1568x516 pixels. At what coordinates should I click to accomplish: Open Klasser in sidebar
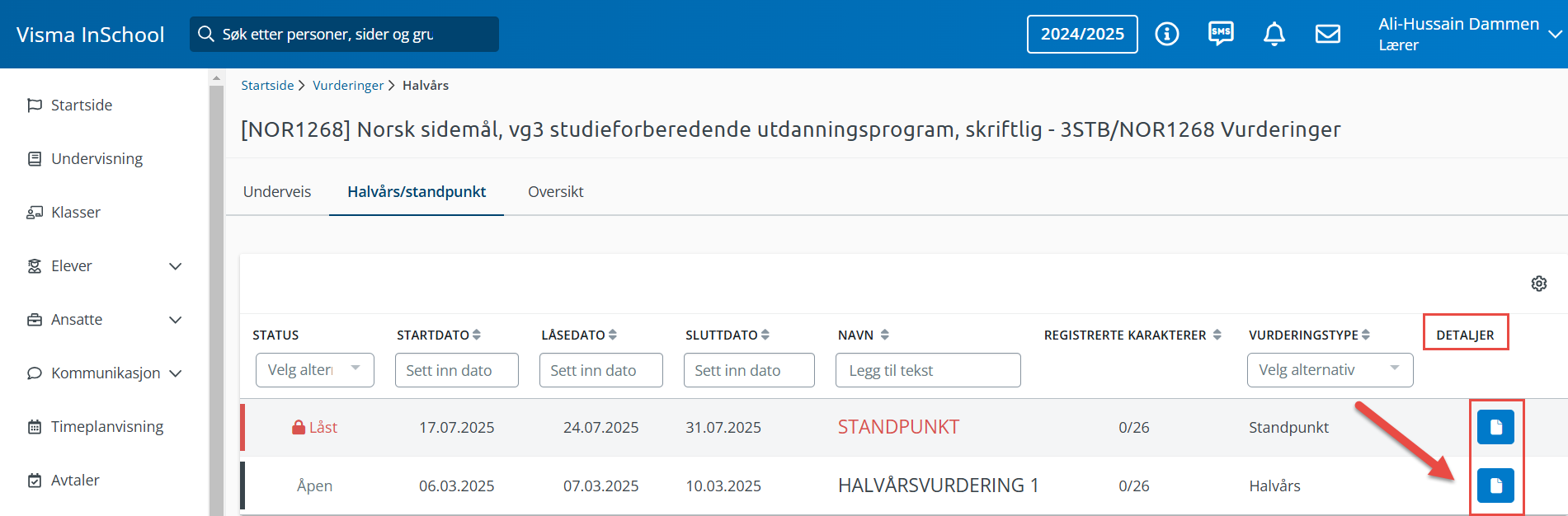76,212
